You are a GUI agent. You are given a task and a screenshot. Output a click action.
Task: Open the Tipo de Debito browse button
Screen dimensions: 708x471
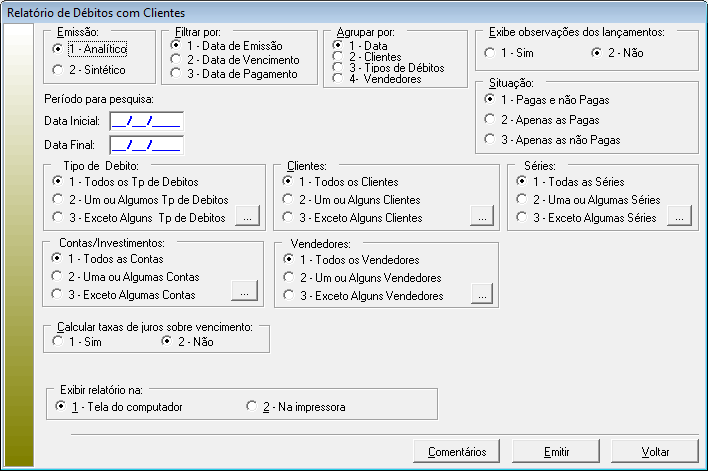click(x=246, y=217)
